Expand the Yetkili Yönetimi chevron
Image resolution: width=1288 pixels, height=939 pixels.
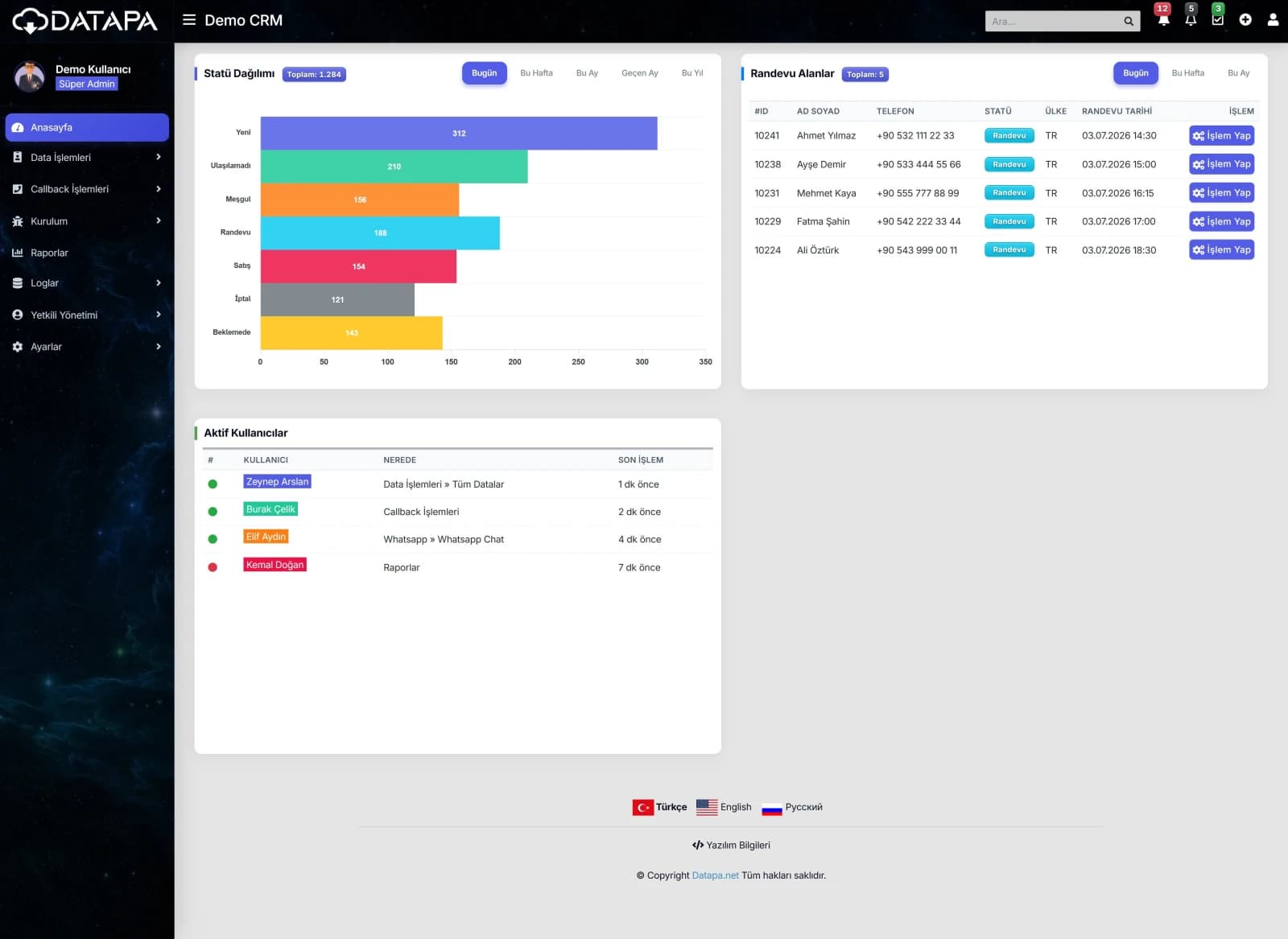tap(159, 315)
